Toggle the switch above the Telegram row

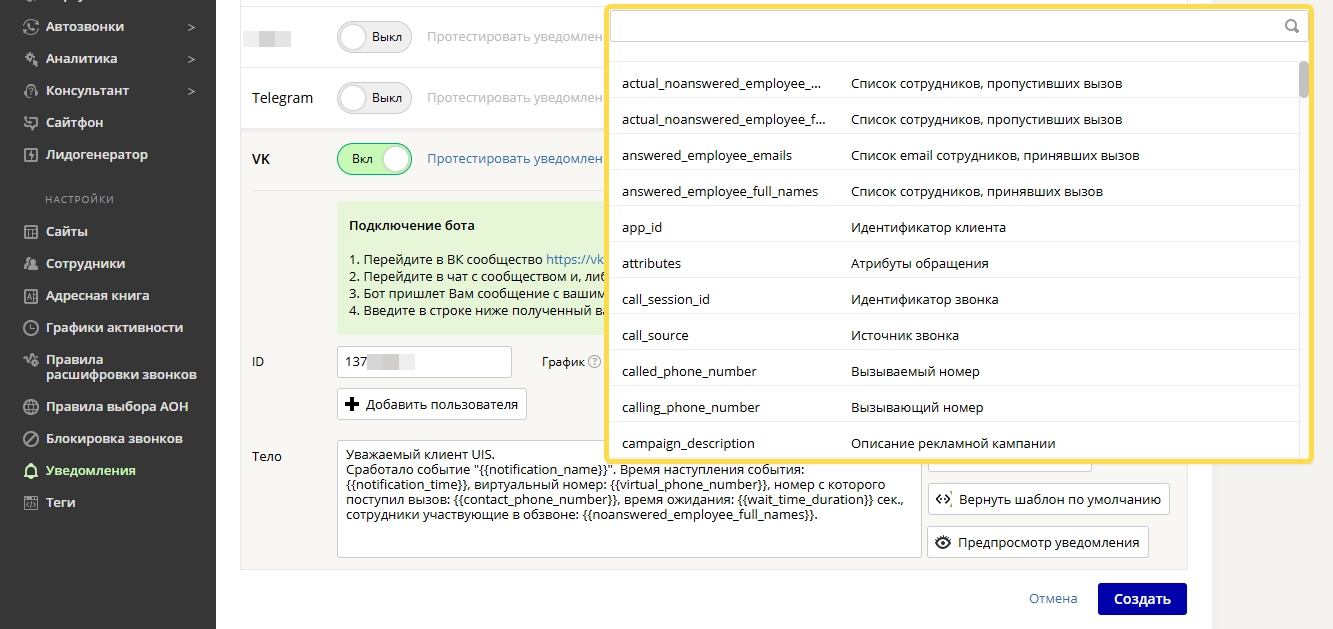click(375, 37)
